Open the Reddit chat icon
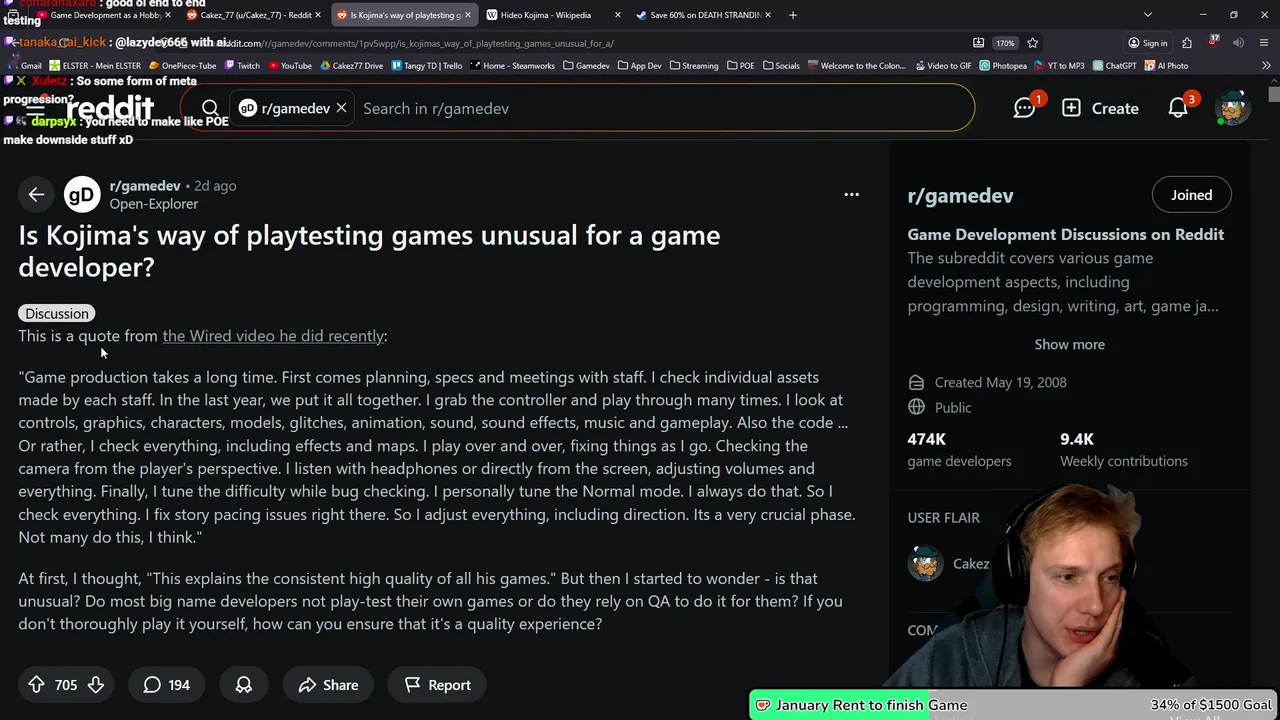This screenshot has height=720, width=1280. [x=1024, y=108]
